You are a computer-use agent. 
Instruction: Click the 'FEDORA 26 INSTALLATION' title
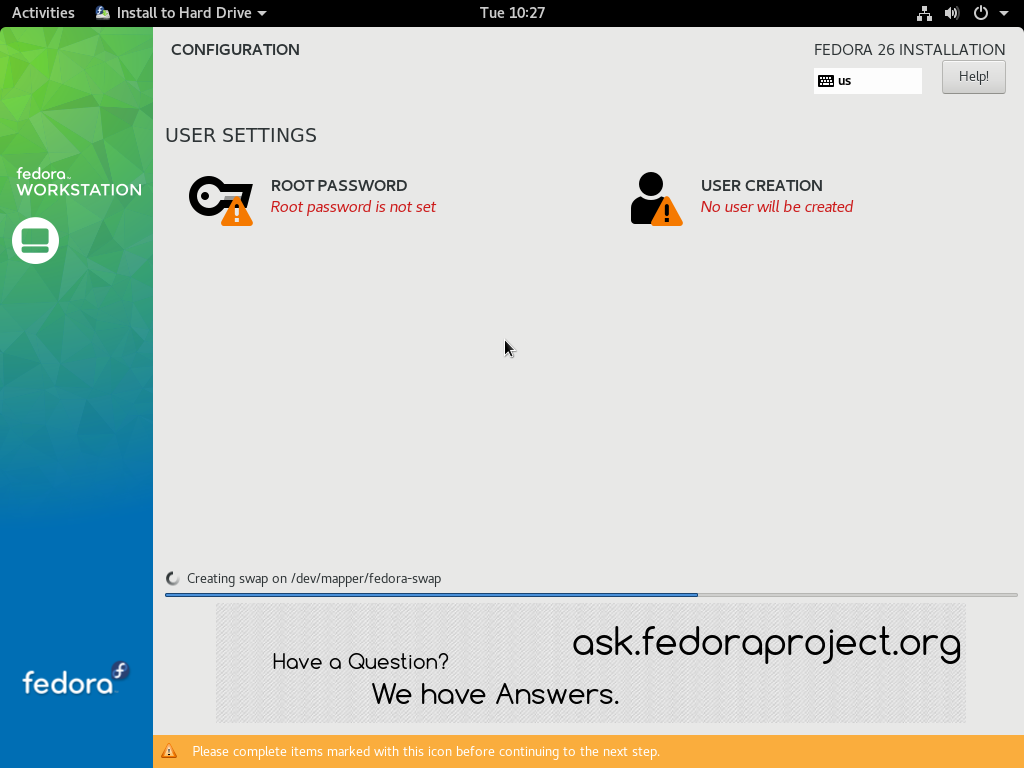coord(910,50)
